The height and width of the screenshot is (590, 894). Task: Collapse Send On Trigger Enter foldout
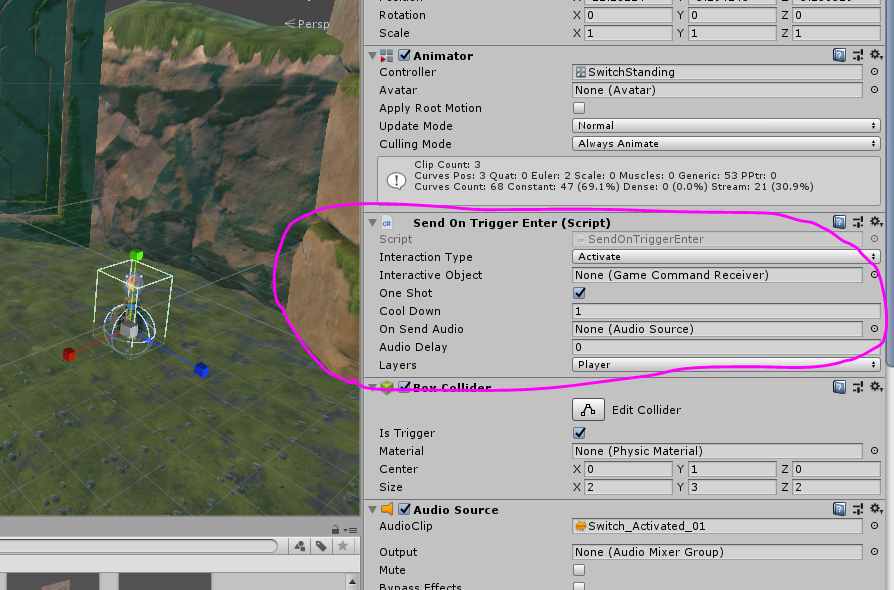372,222
